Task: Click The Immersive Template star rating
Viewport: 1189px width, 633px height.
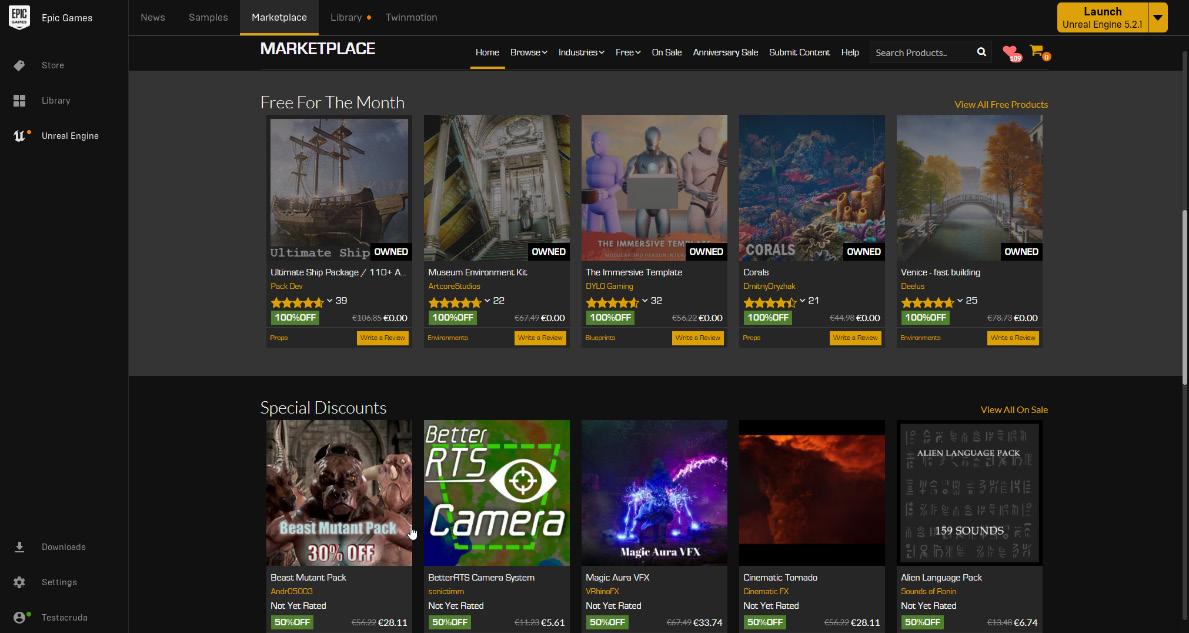Action: coord(612,302)
